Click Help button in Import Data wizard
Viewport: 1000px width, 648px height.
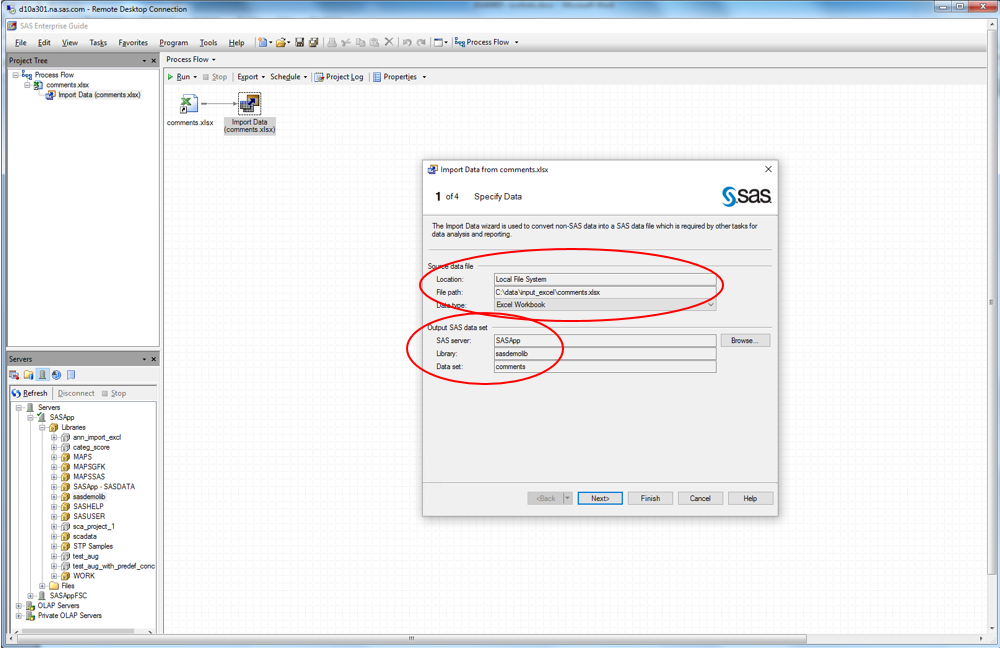(x=750, y=498)
